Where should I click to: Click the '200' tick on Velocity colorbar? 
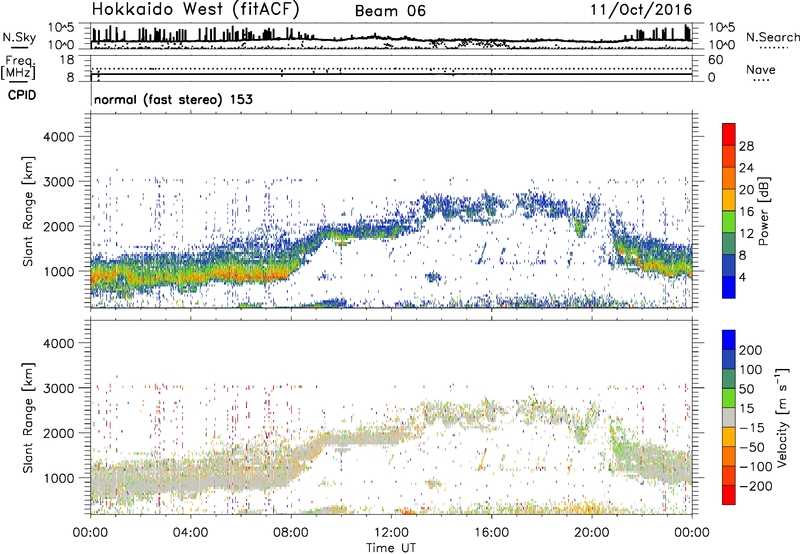tap(751, 350)
